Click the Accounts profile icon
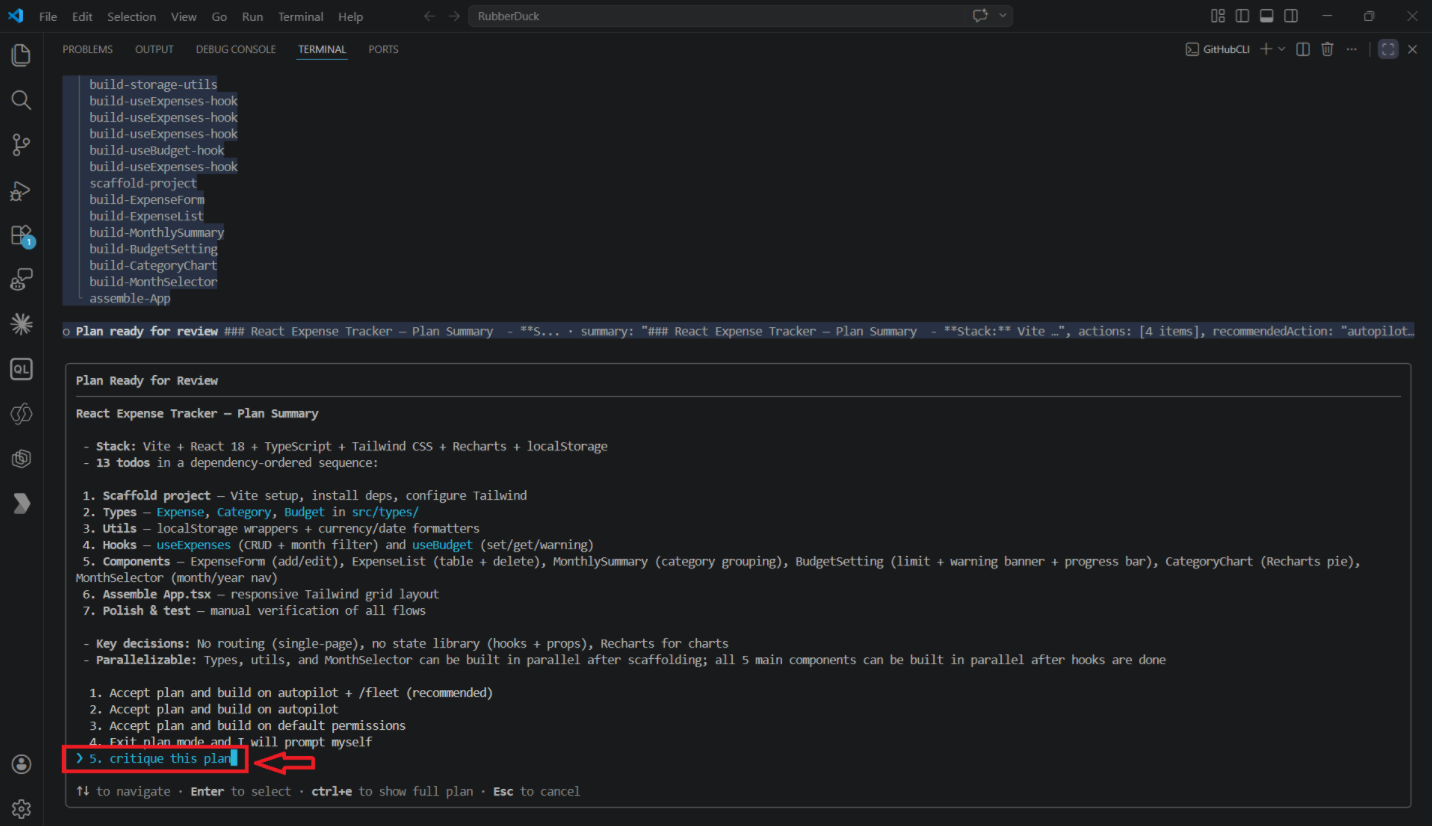 click(x=21, y=764)
